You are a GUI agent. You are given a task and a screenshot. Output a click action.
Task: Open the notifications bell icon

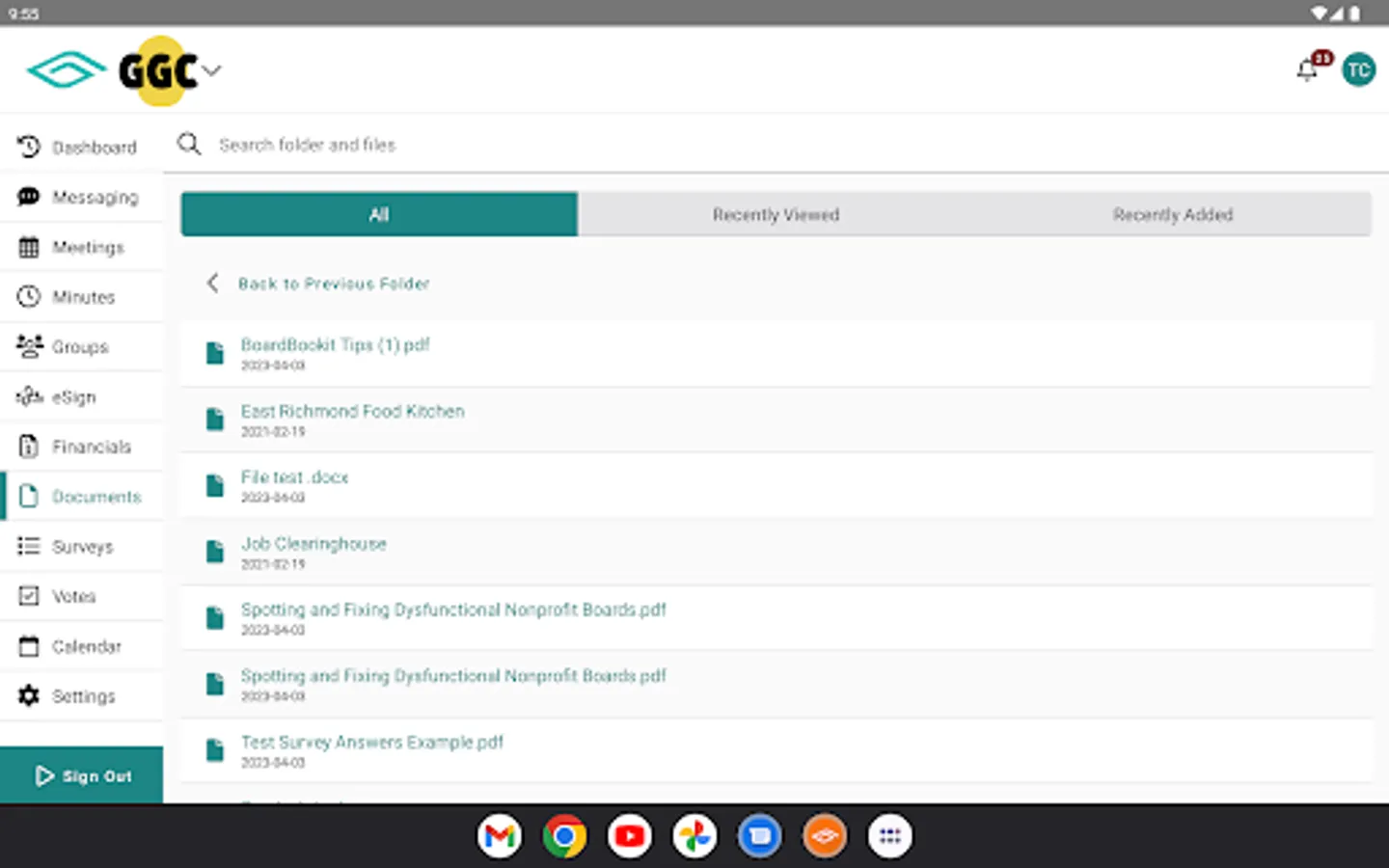1308,70
